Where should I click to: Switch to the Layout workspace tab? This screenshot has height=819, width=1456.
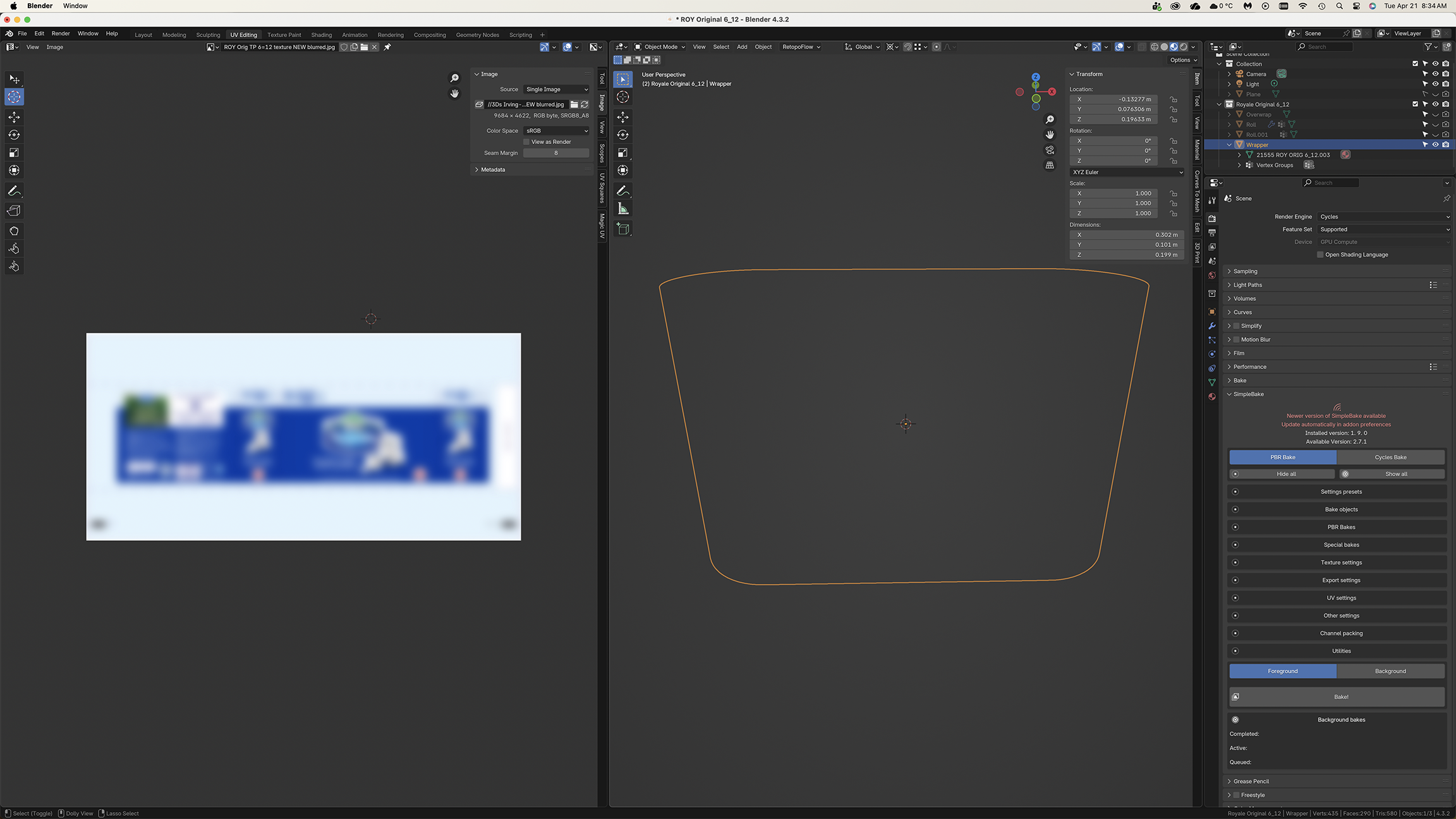(x=143, y=35)
